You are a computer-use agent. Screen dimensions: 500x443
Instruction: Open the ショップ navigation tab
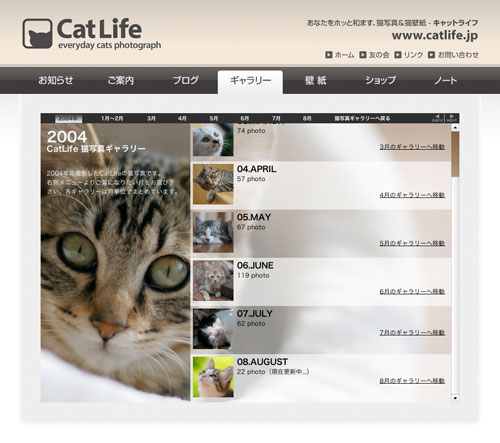click(380, 80)
